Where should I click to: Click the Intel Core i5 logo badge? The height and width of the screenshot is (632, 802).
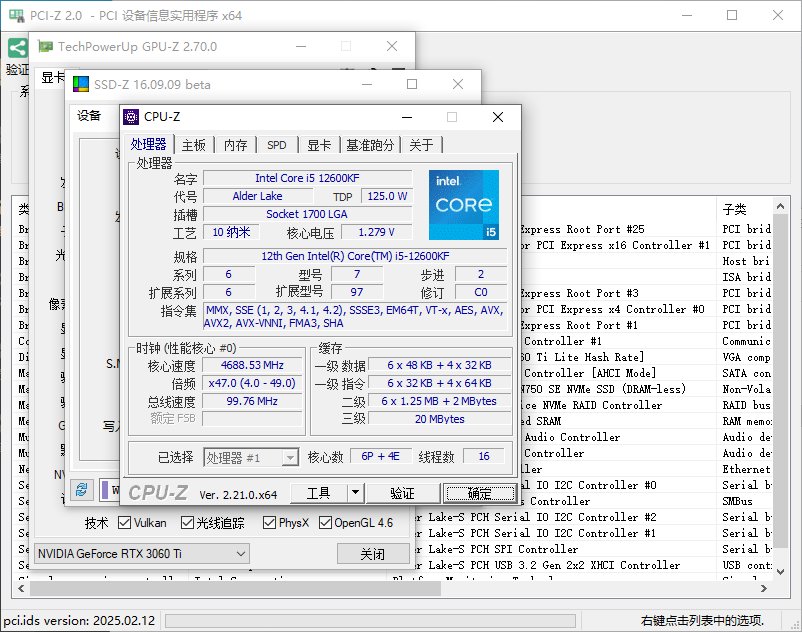pos(463,205)
